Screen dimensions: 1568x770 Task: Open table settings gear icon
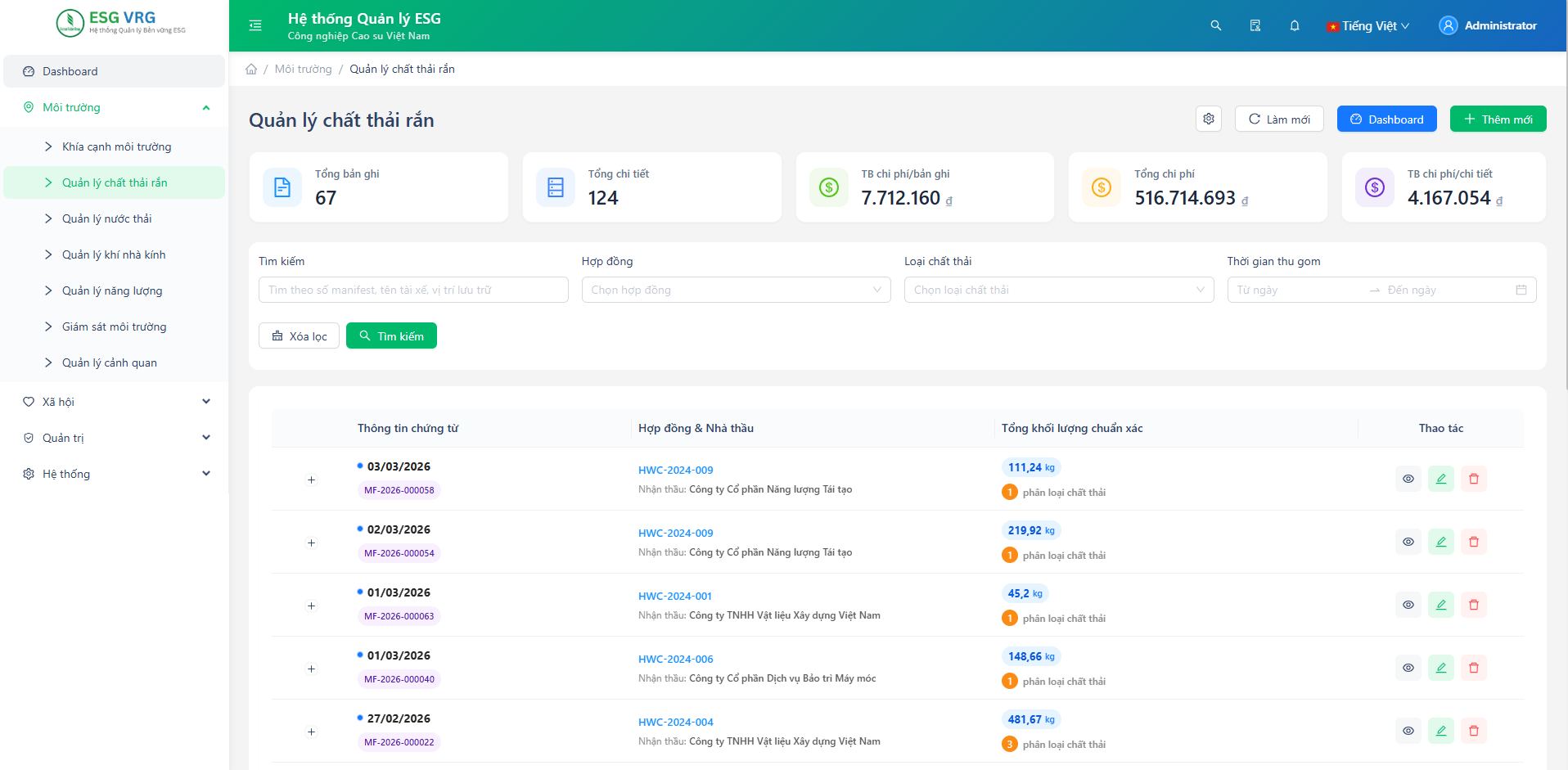click(x=1209, y=119)
